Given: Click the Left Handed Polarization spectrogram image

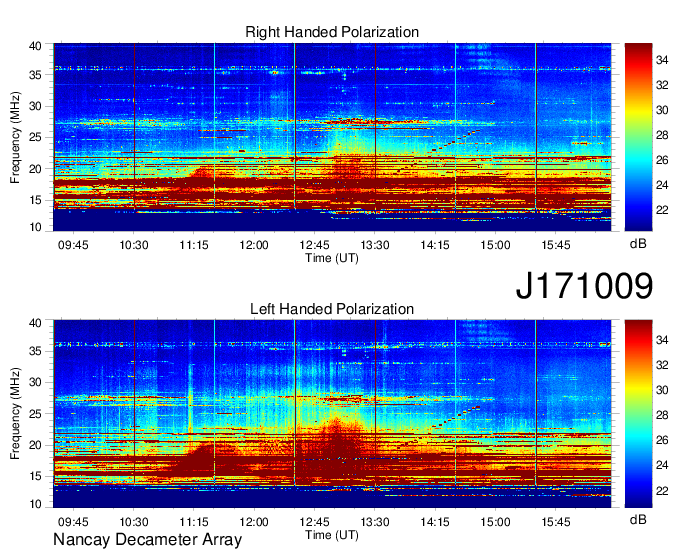Looking at the screenshot, I should coord(332,414).
